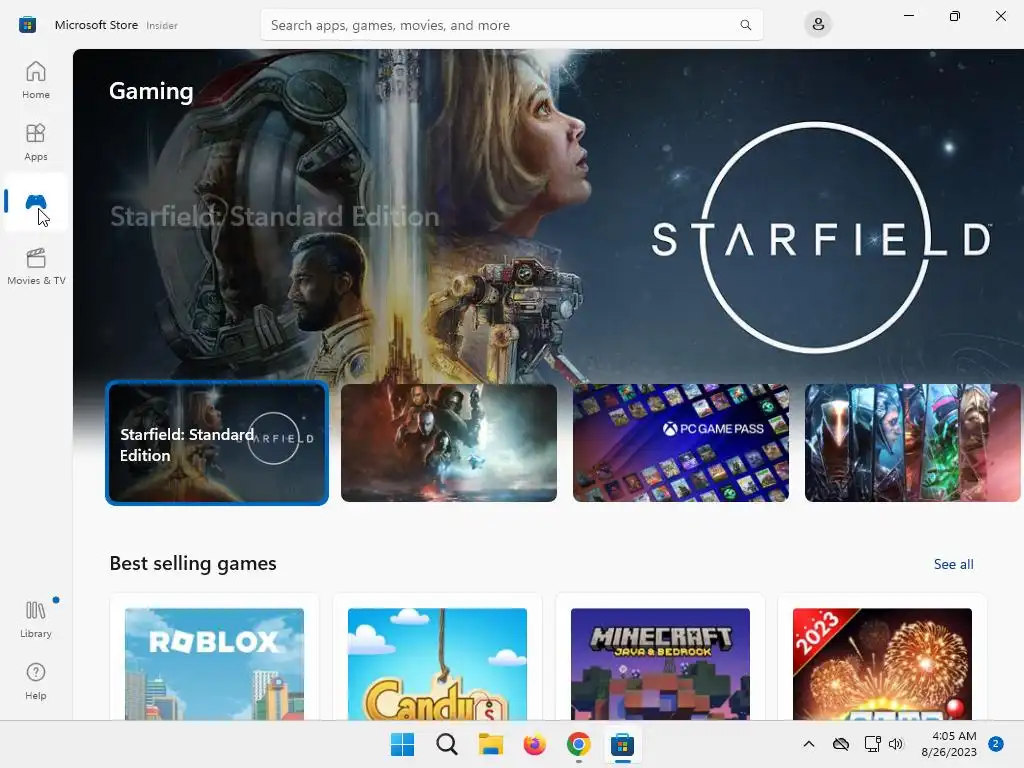Open the user account profile icon
The width and height of the screenshot is (1024, 768).
pos(818,25)
